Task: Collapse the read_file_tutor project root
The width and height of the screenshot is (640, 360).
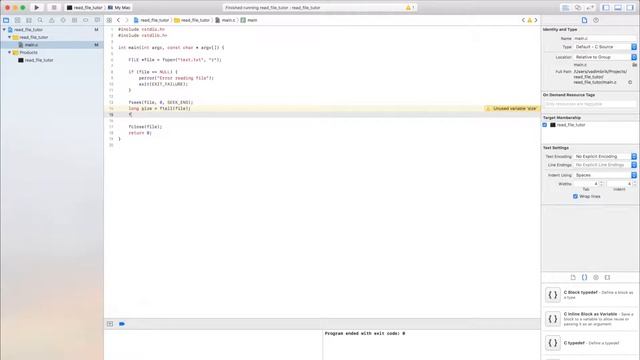Action: [x=4, y=29]
